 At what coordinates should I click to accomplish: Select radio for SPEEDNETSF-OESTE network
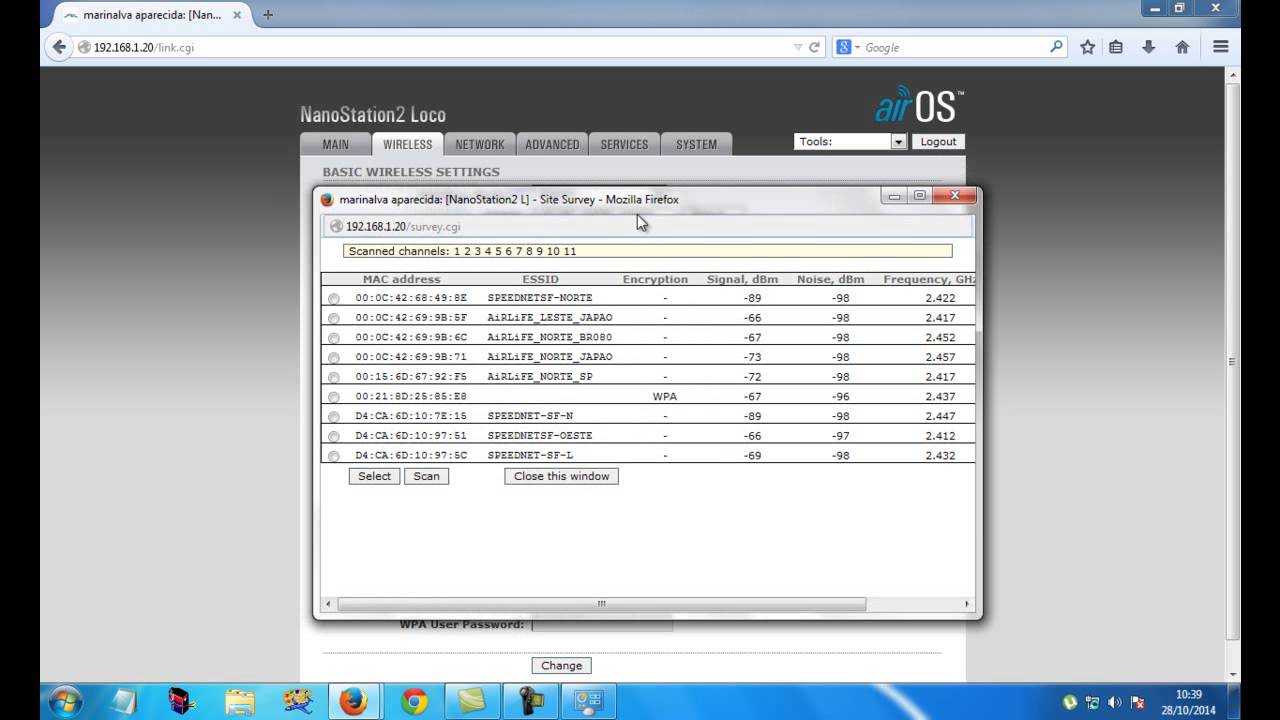pos(334,436)
